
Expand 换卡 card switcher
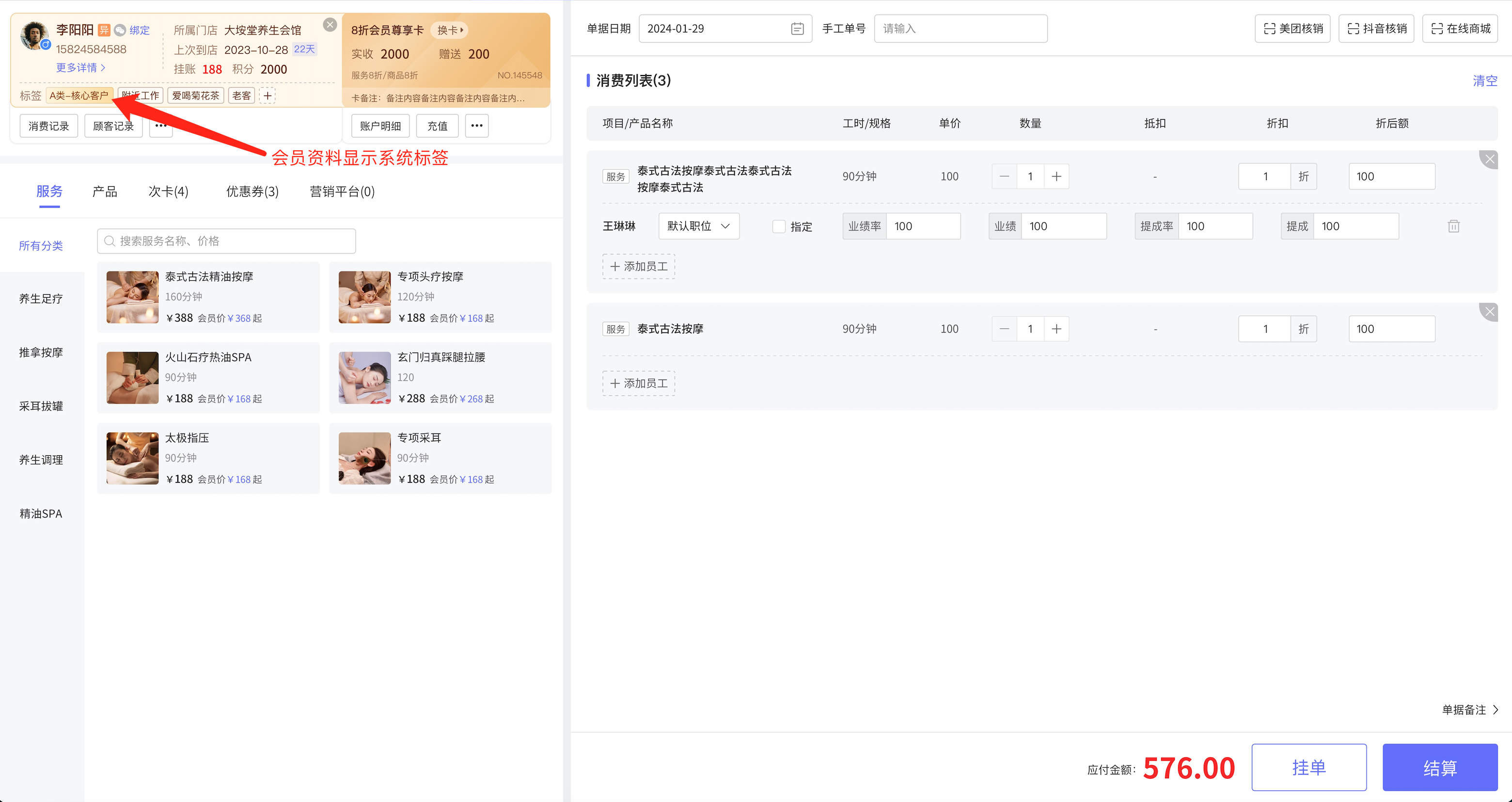click(x=450, y=30)
